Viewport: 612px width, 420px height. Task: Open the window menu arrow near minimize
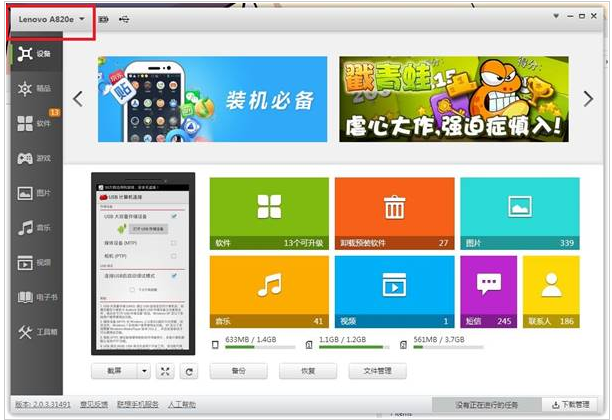556,18
